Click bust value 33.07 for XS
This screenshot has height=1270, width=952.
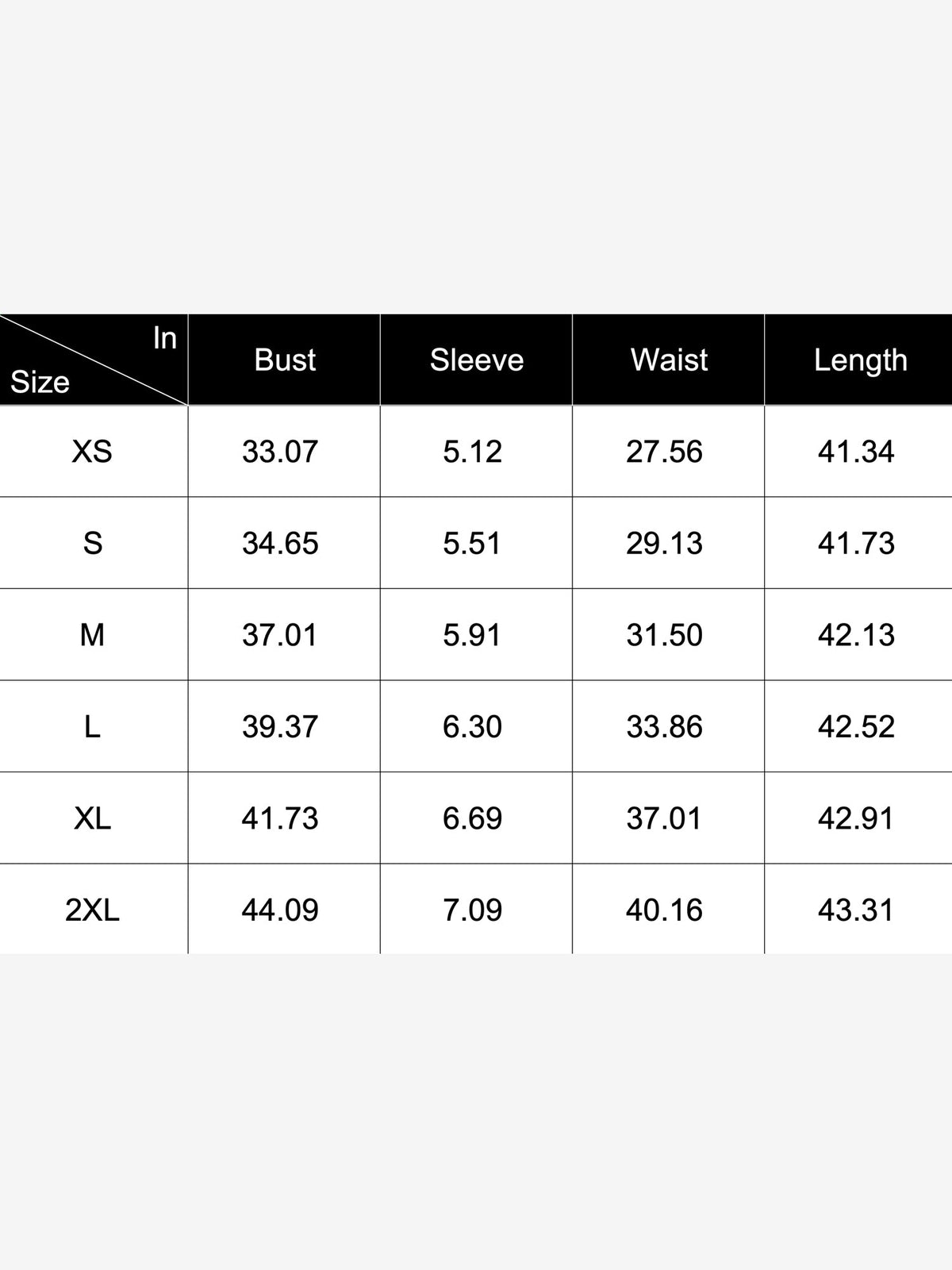280,452
